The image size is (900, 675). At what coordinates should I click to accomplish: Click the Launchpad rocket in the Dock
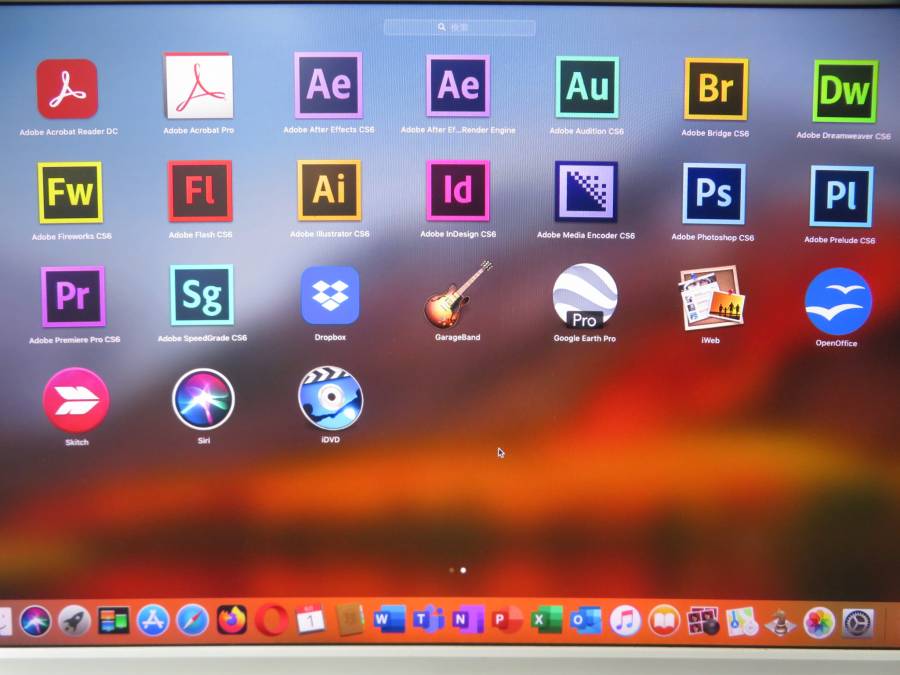[74, 621]
